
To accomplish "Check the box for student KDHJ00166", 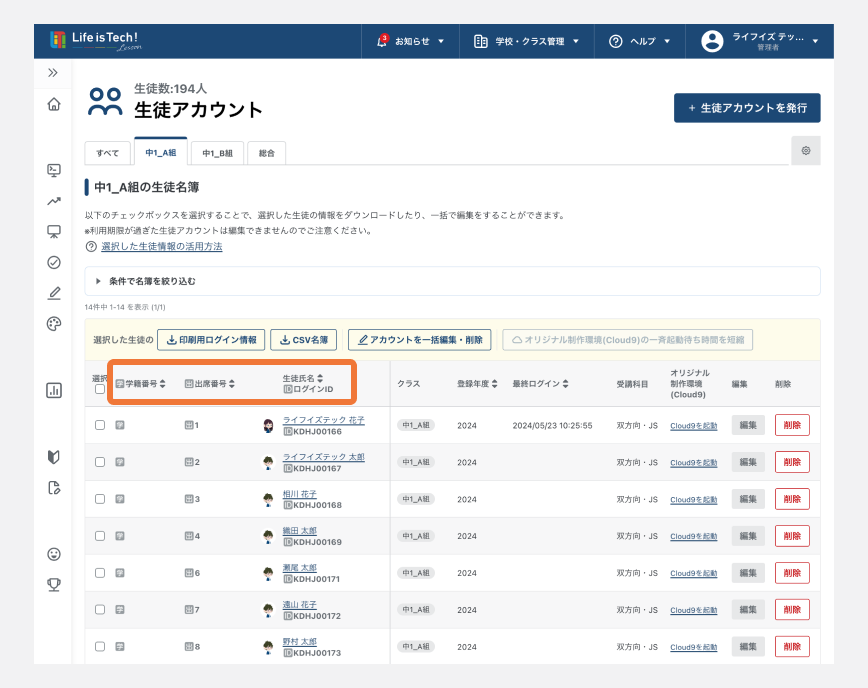I will [x=99, y=425].
